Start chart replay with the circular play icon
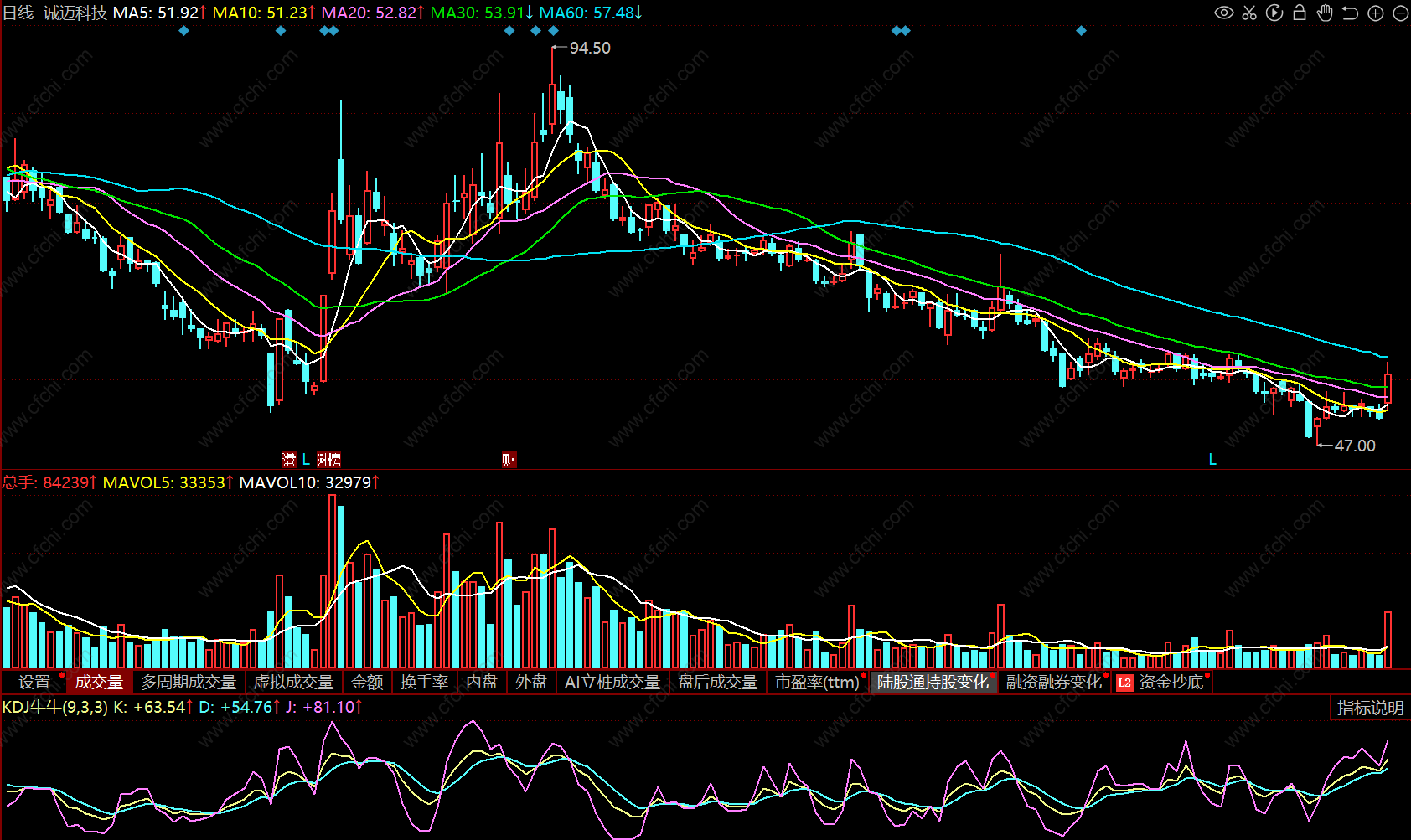The image size is (1411, 840). 1274,13
